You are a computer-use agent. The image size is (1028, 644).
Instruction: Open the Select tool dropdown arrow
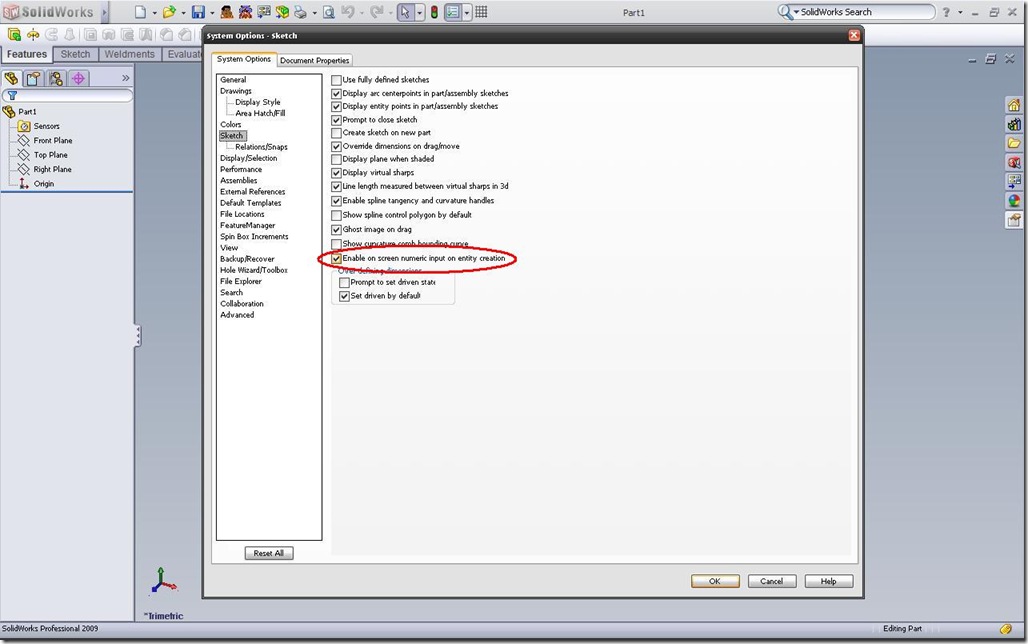click(420, 12)
